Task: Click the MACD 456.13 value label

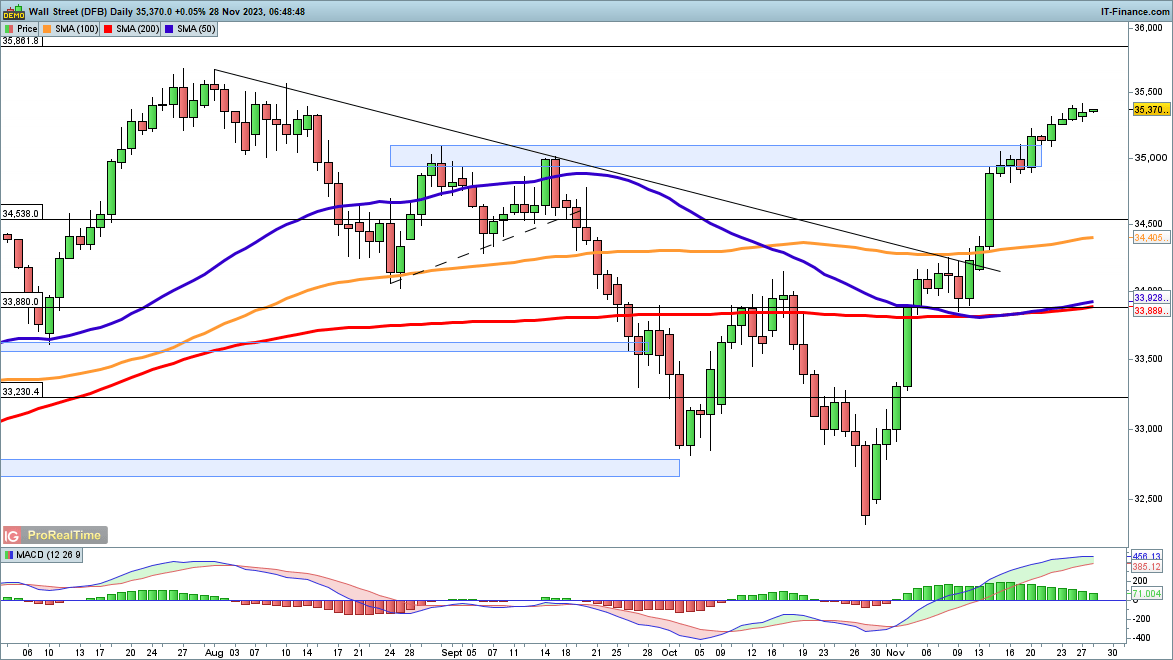Action: pos(1147,556)
